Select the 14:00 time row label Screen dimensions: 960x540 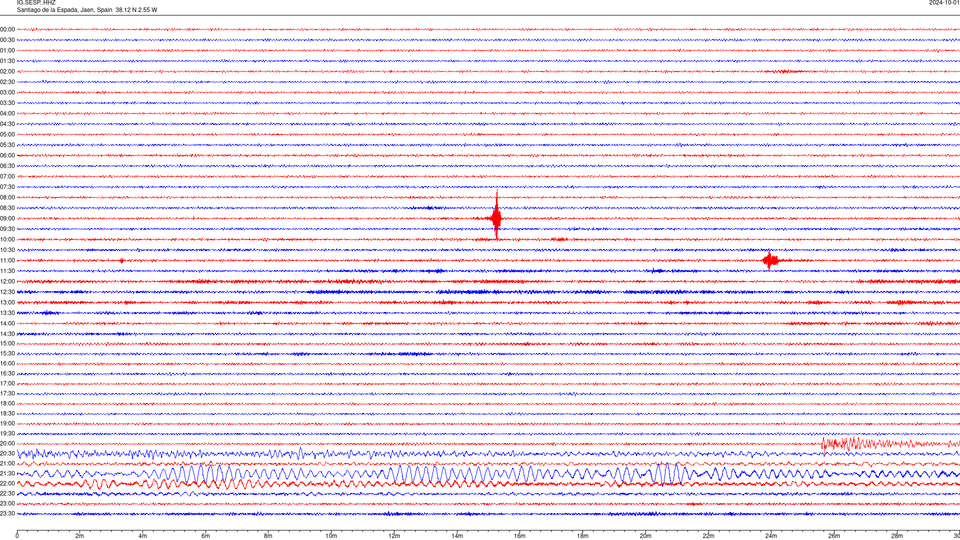pos(7,323)
